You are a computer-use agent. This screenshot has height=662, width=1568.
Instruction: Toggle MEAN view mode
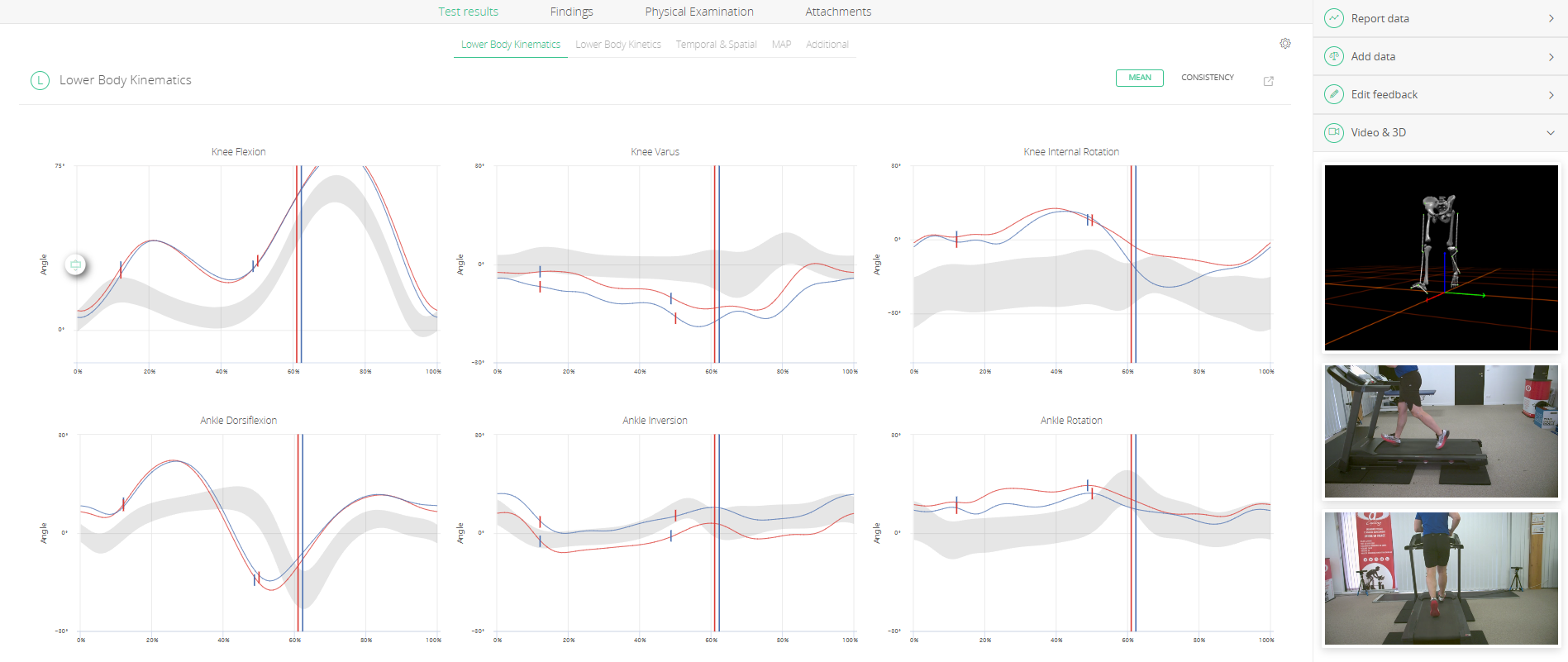pyautogui.click(x=1140, y=78)
